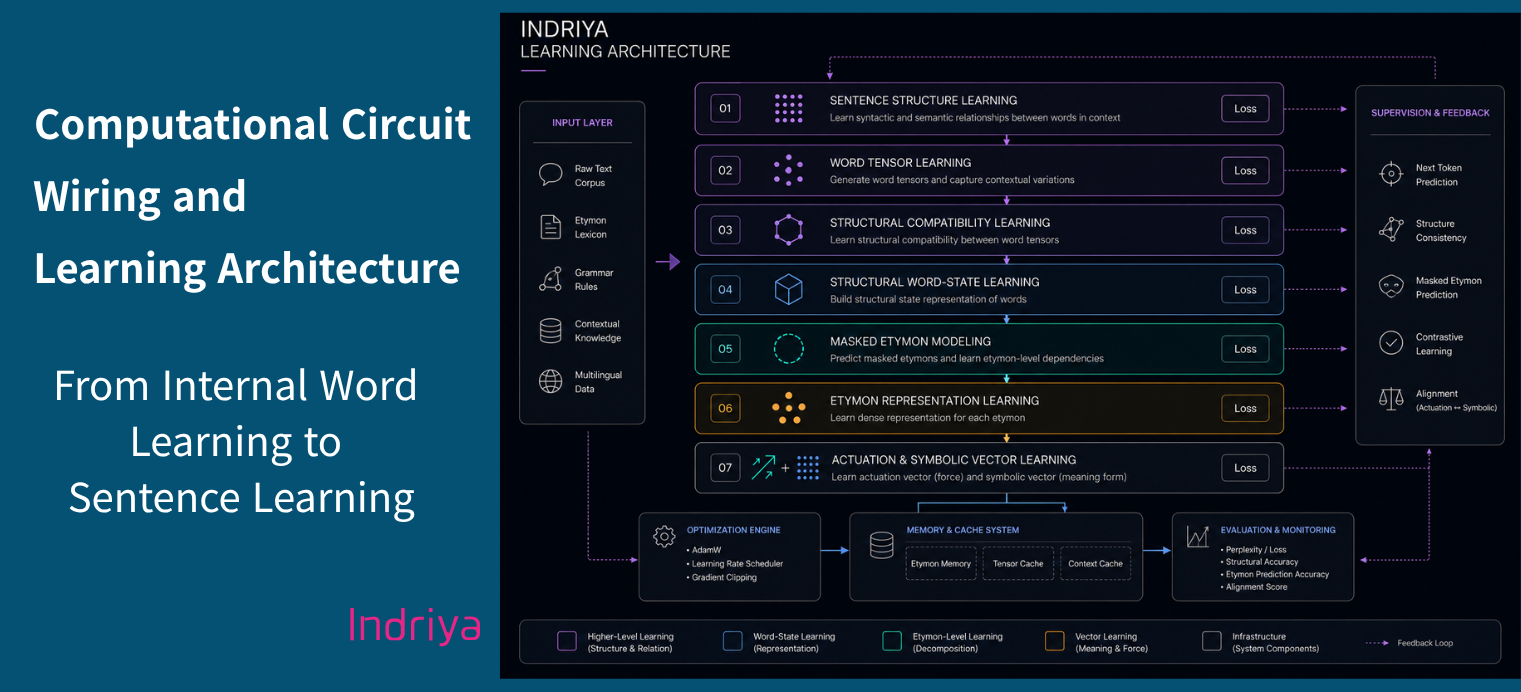Screen dimensions: 1521x692
Task: Select the 02 step number box
Action: click(725, 170)
